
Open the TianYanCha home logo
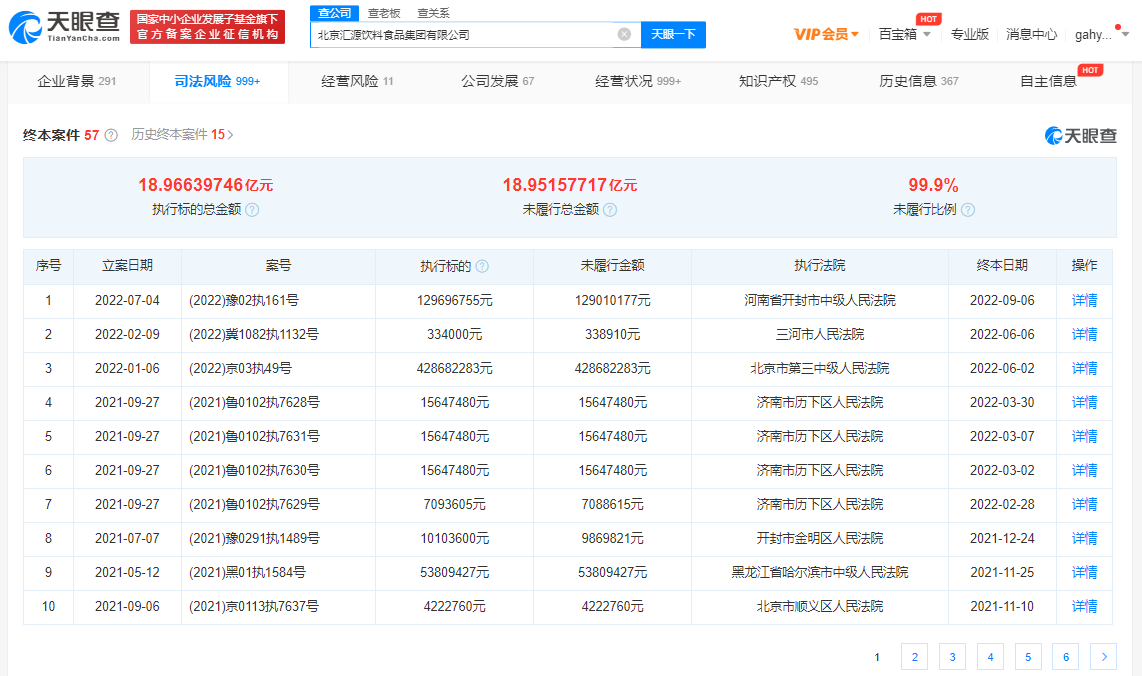tap(64, 27)
